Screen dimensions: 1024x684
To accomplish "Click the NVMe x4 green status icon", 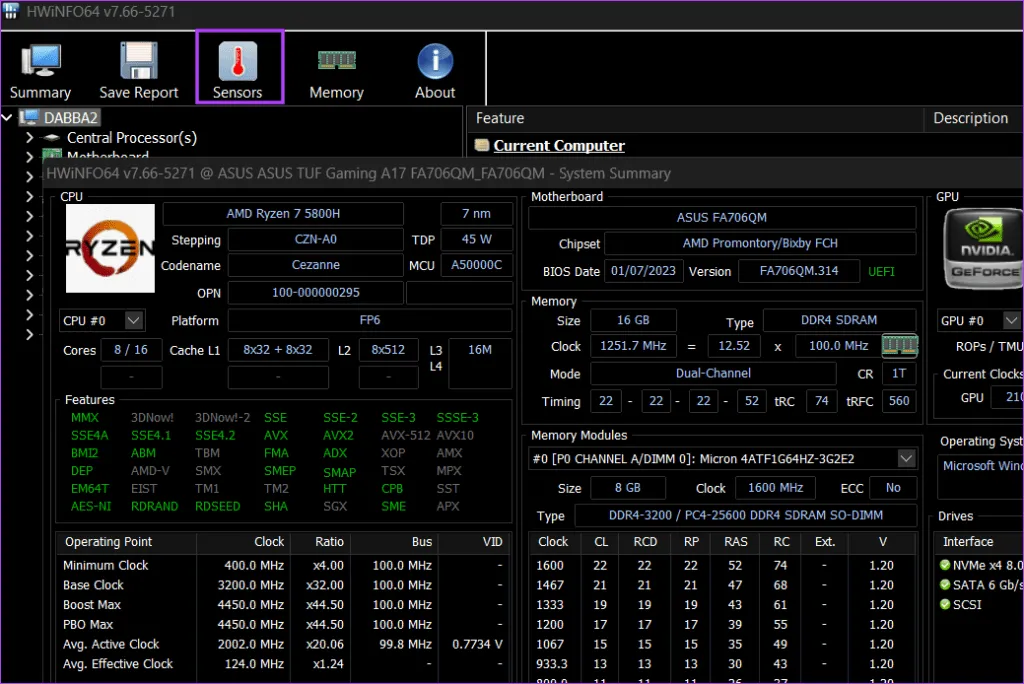I will coord(945,565).
